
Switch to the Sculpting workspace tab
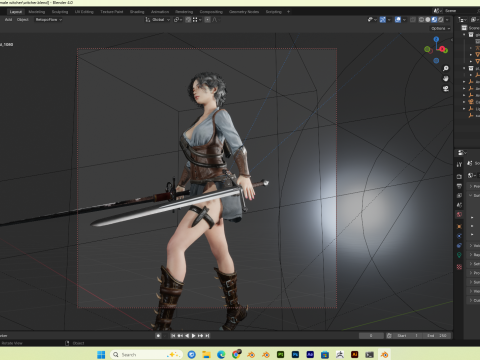[x=60, y=12]
